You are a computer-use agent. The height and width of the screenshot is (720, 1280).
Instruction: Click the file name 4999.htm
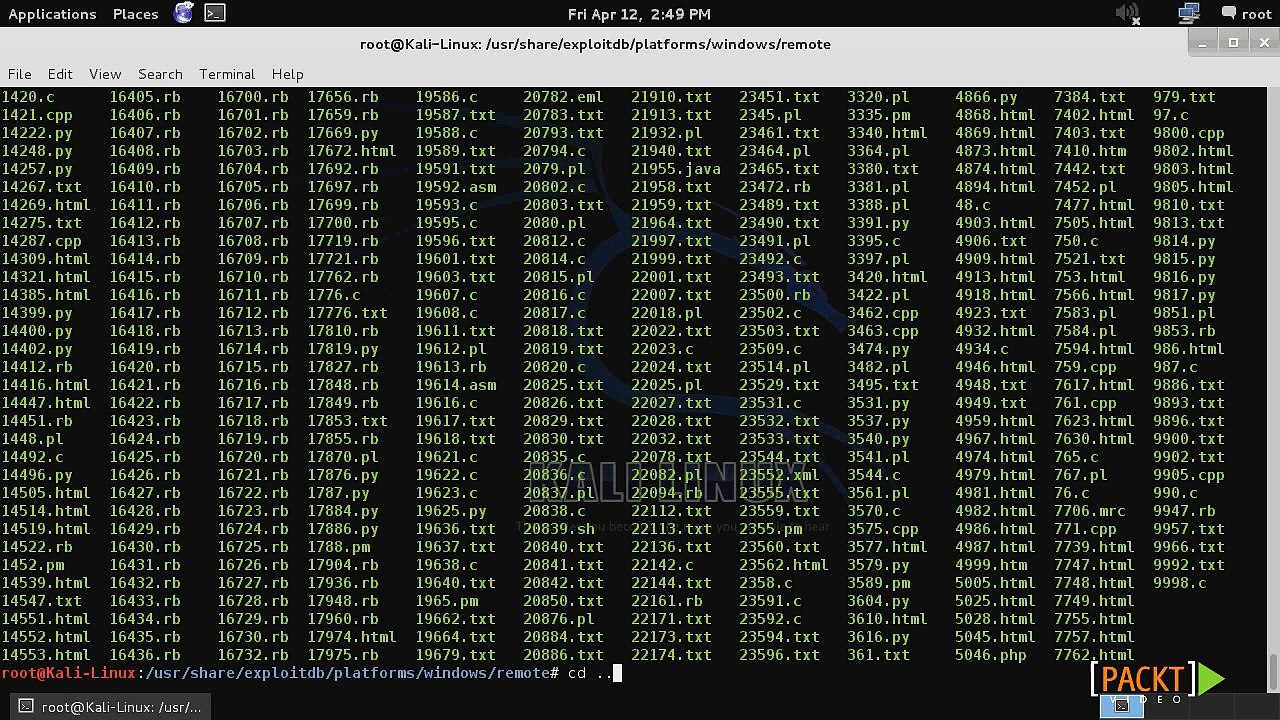point(991,565)
